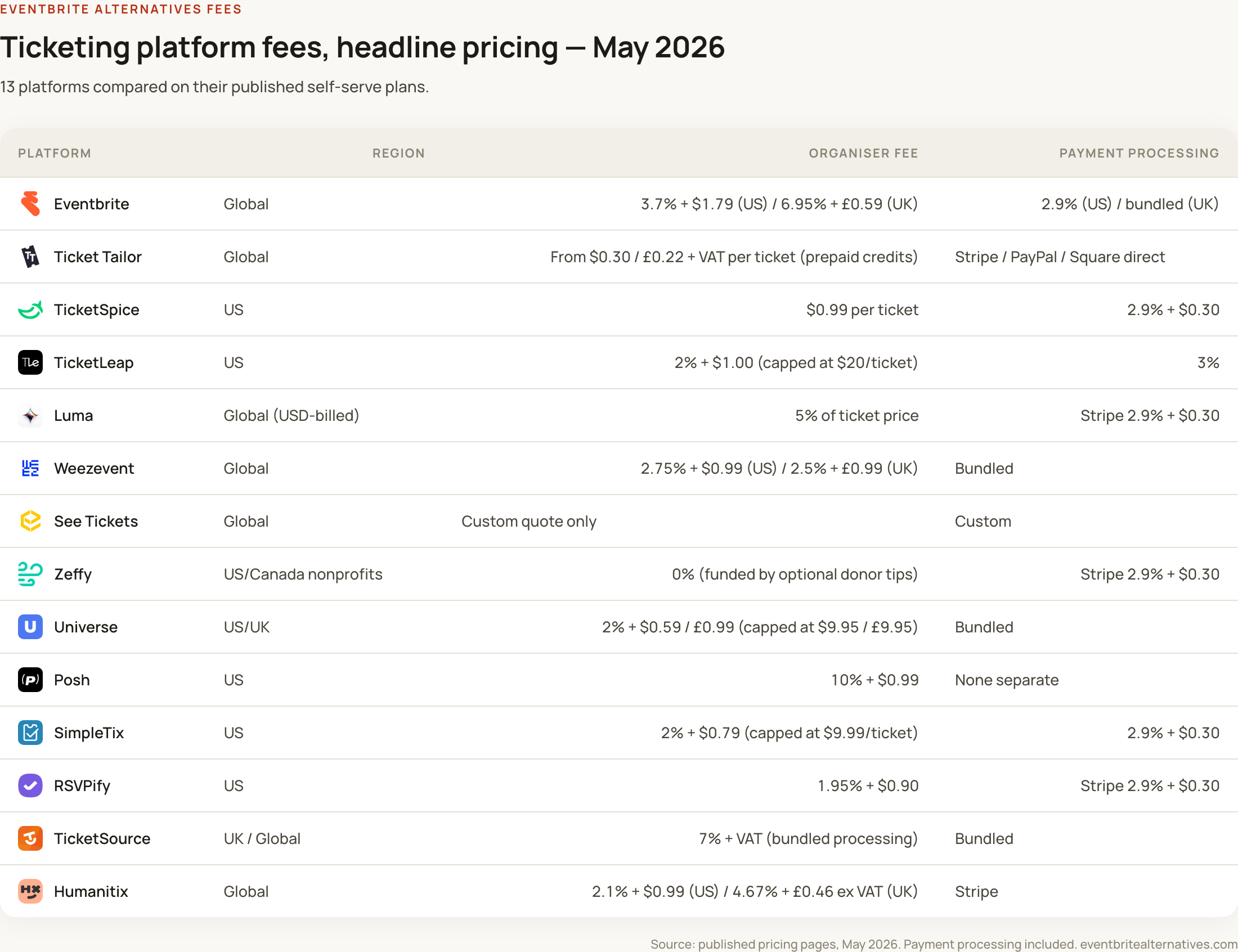Select the Luma platform name
Screen dimensions: 1238x952
74,415
